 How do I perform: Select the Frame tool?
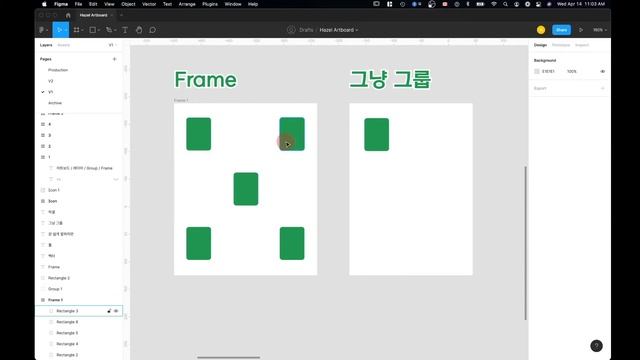[76, 30]
